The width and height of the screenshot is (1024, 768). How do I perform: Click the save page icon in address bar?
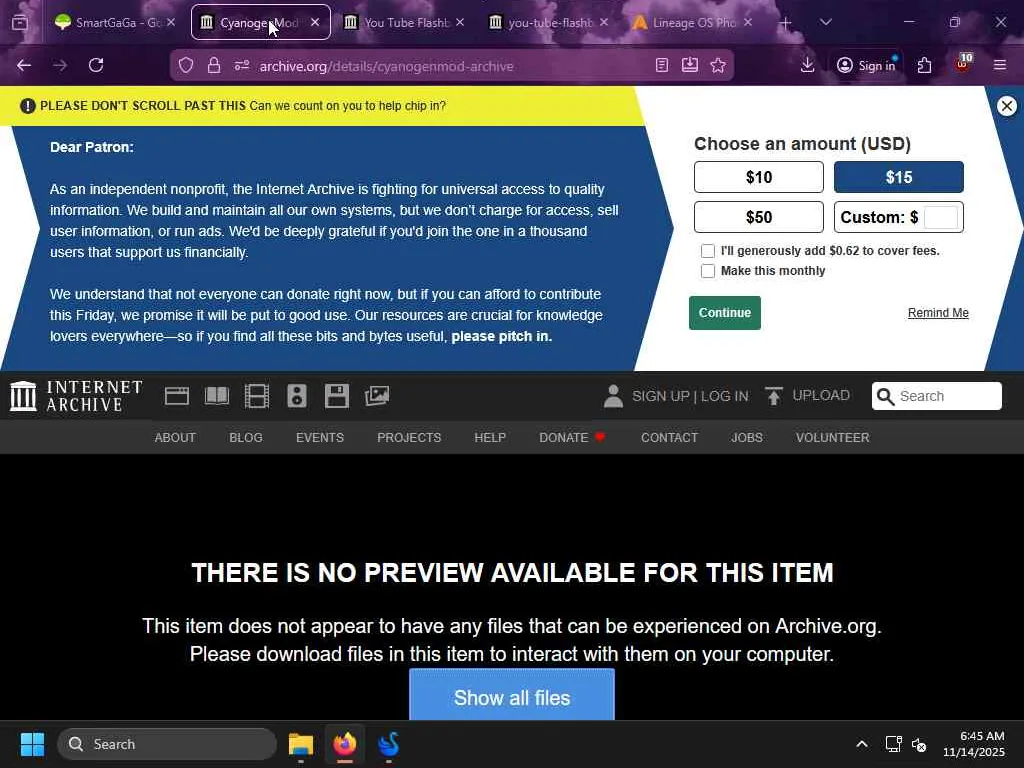point(690,65)
